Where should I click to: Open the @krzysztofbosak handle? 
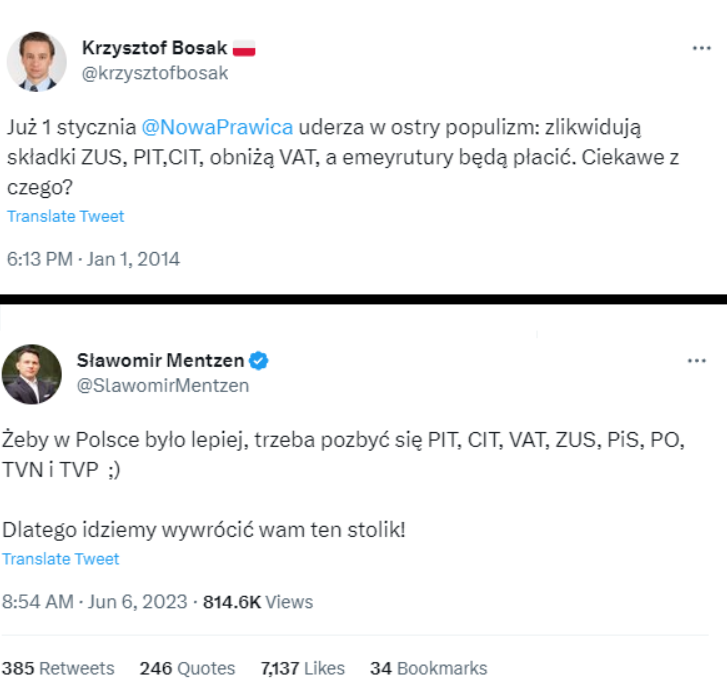tap(154, 73)
